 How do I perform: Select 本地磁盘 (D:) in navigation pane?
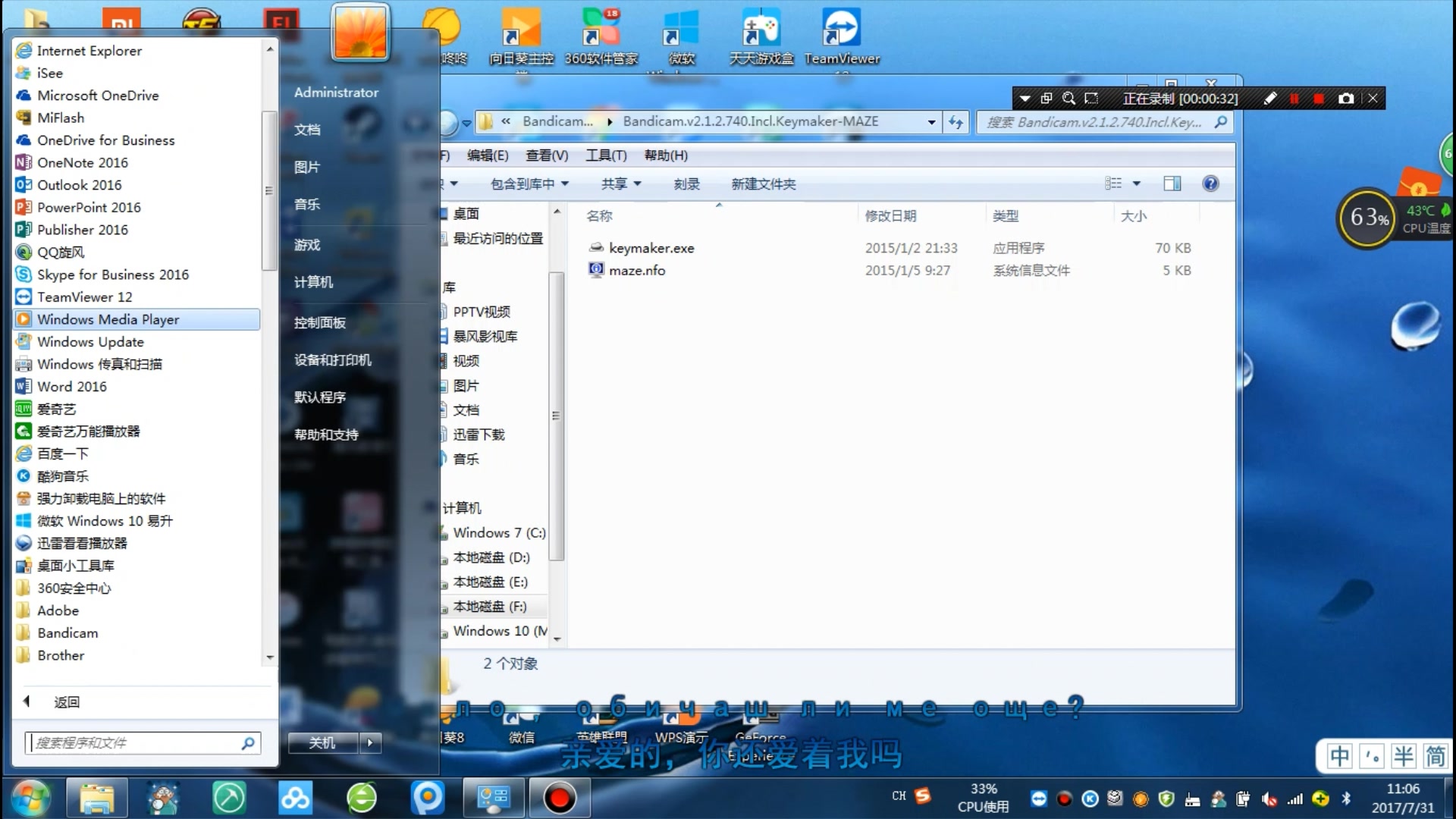pyautogui.click(x=491, y=557)
